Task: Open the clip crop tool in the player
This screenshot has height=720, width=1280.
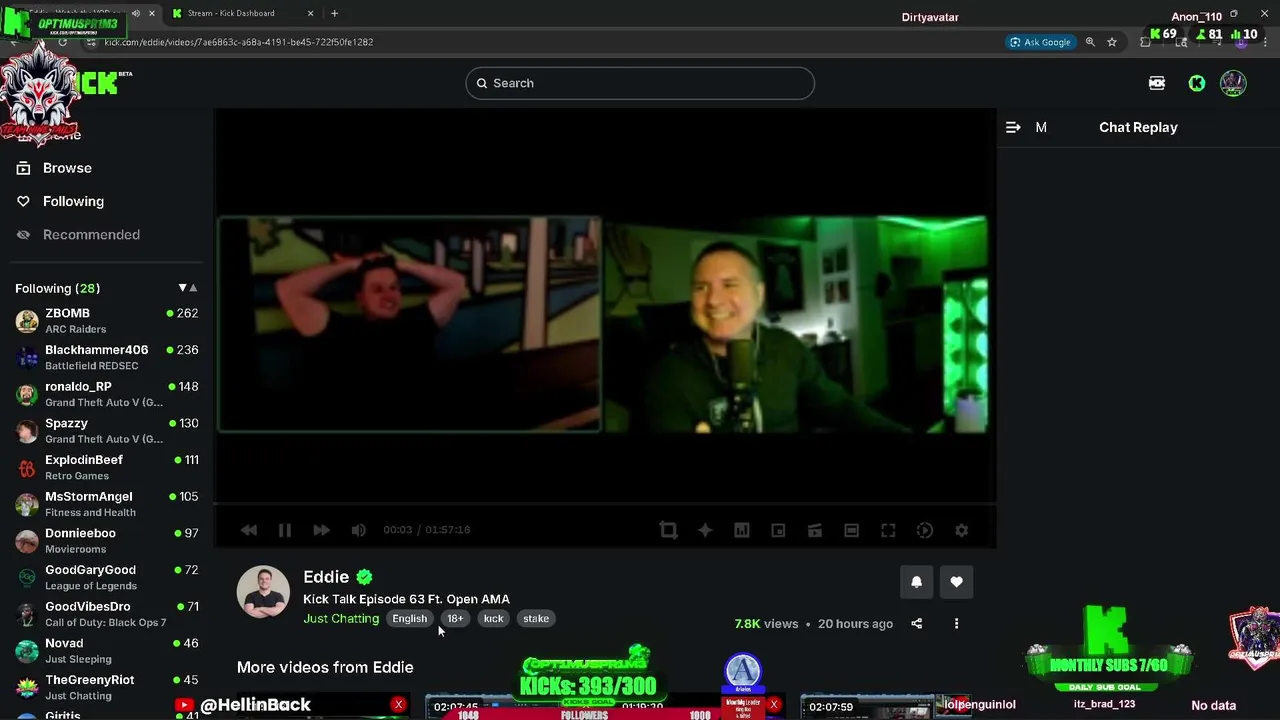Action: click(x=668, y=530)
